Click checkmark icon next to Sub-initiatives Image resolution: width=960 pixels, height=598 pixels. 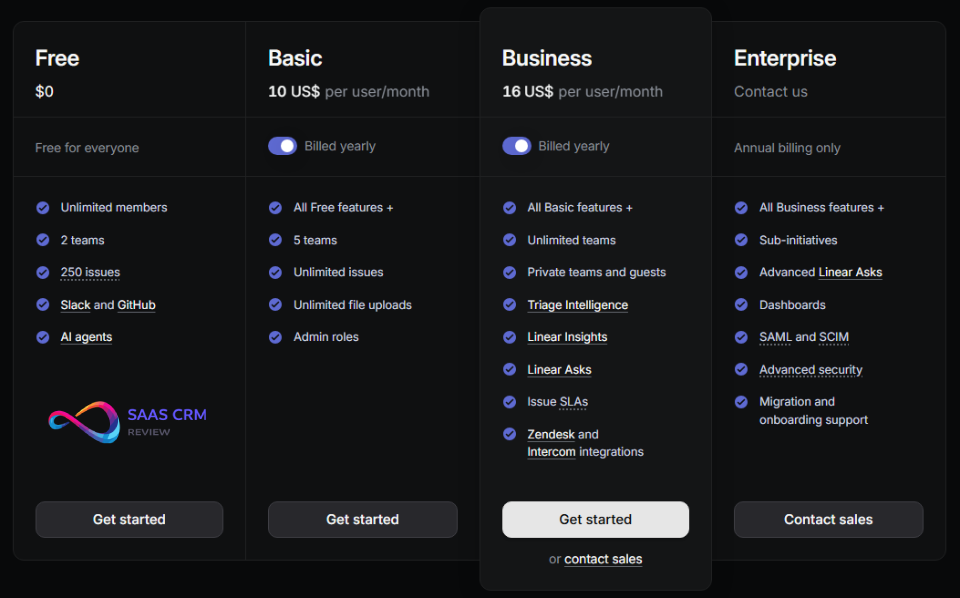741,240
